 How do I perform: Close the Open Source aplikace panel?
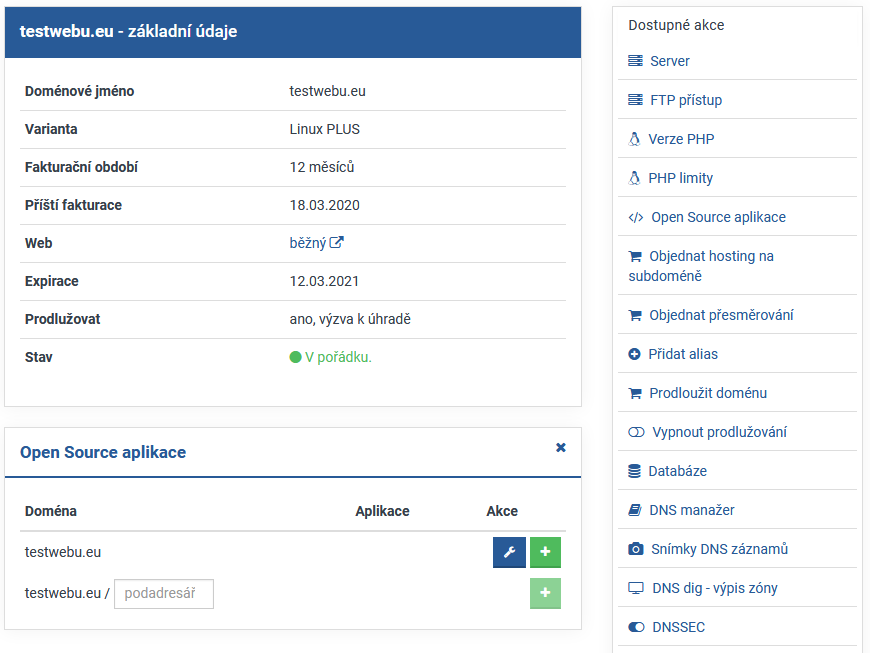[x=561, y=448]
